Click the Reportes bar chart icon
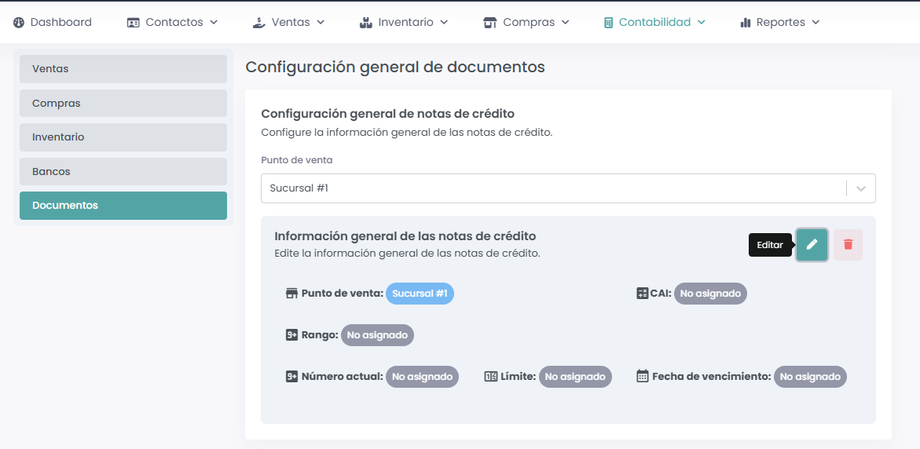This screenshot has height=449, width=920. coord(745,22)
